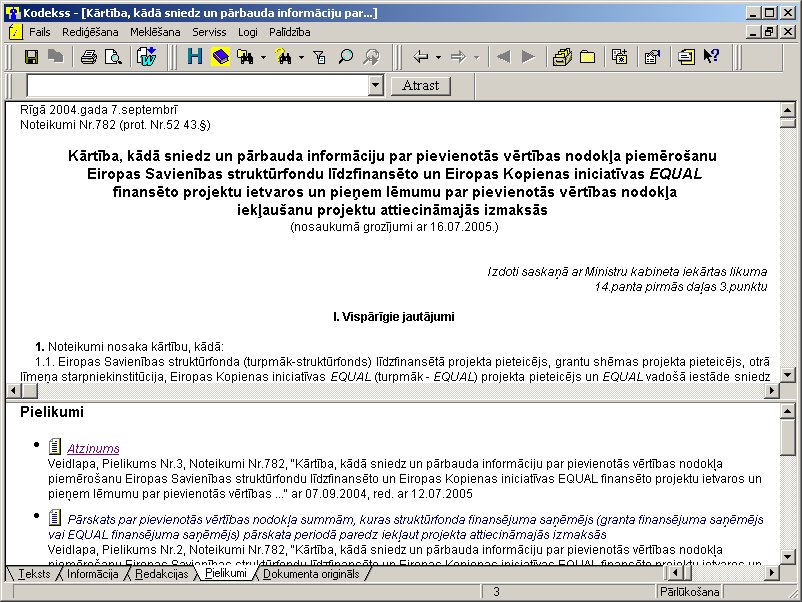Print the document using the printer icon
The height and width of the screenshot is (602, 802).
pyautogui.click(x=88, y=57)
